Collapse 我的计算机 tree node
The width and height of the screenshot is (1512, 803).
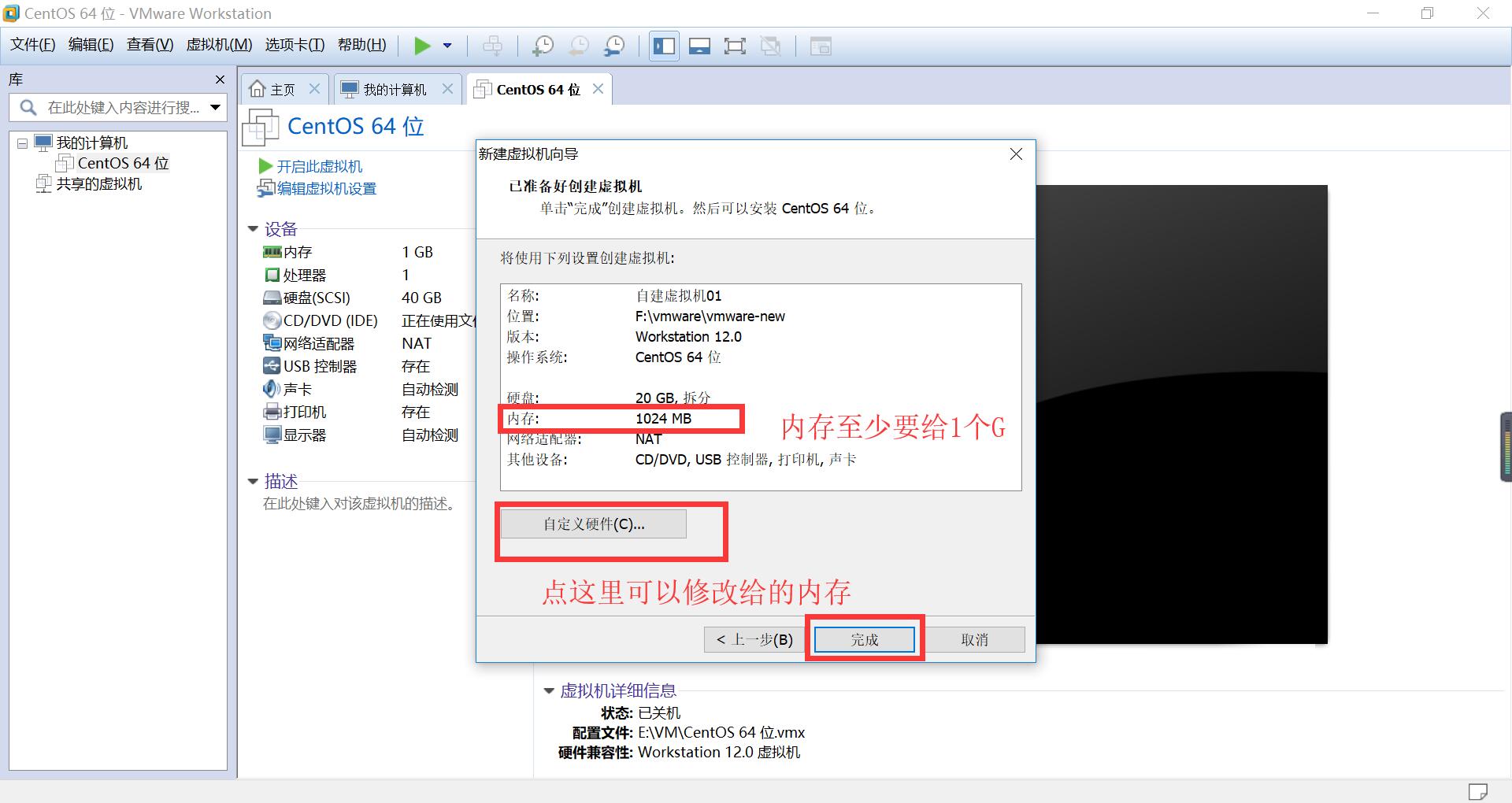tap(22, 143)
